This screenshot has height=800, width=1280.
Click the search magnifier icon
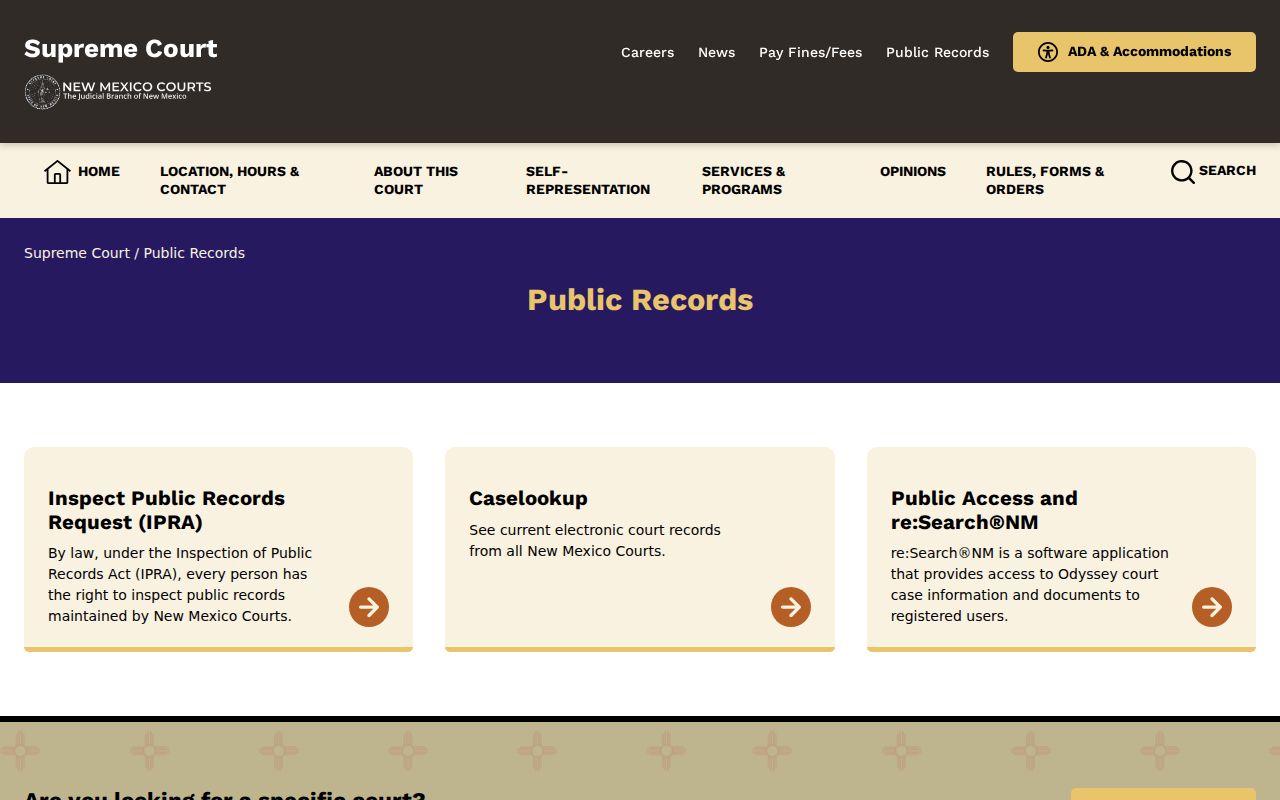1182,172
